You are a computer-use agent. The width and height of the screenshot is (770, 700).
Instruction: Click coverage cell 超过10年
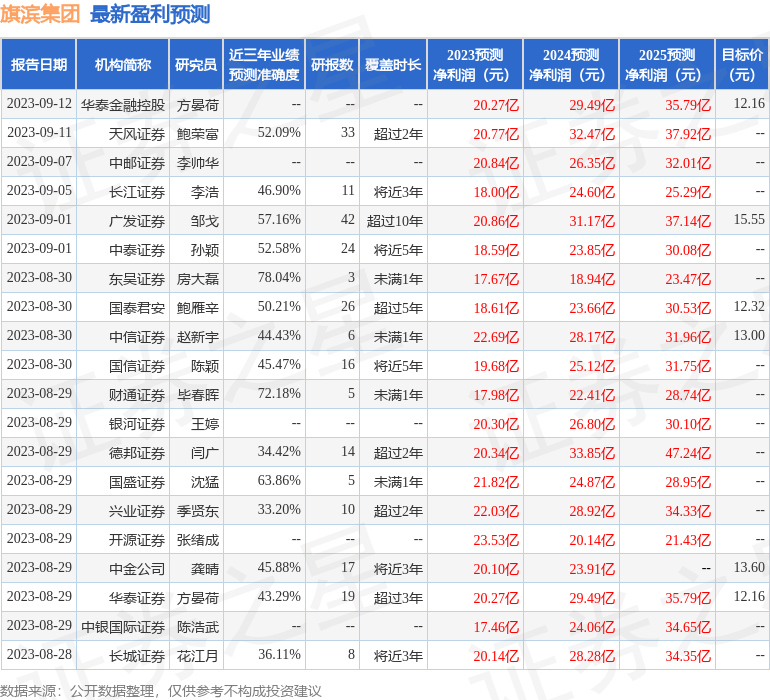tap(395, 221)
